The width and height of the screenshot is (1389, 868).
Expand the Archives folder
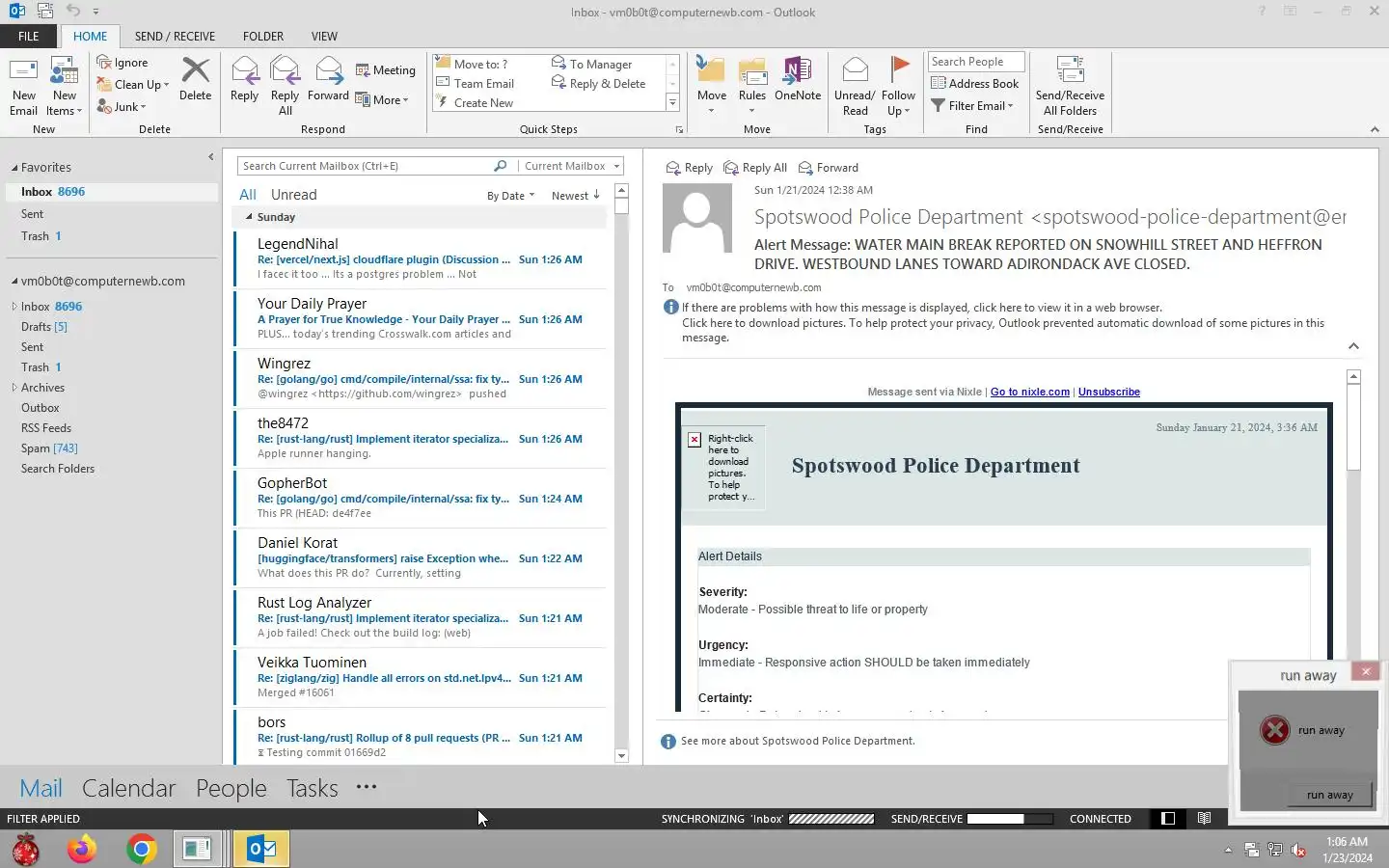coord(14,388)
